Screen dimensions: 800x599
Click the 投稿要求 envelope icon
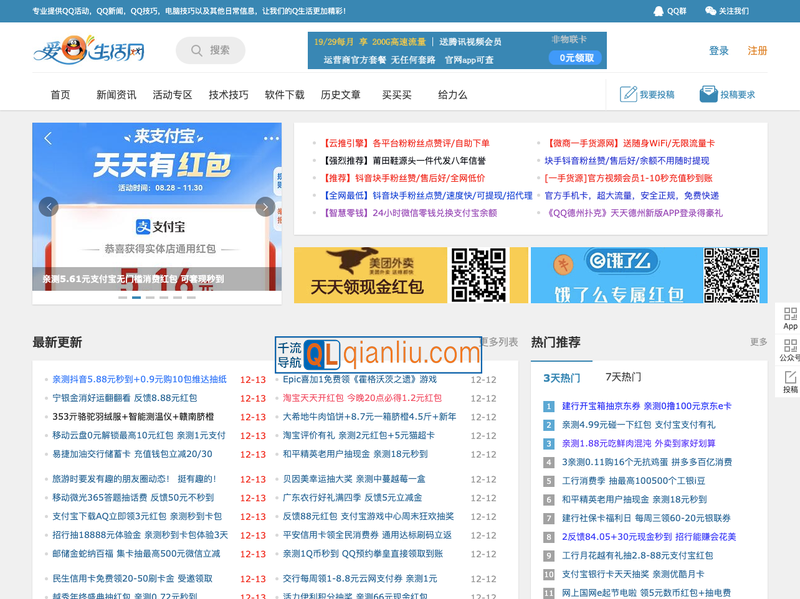click(707, 92)
